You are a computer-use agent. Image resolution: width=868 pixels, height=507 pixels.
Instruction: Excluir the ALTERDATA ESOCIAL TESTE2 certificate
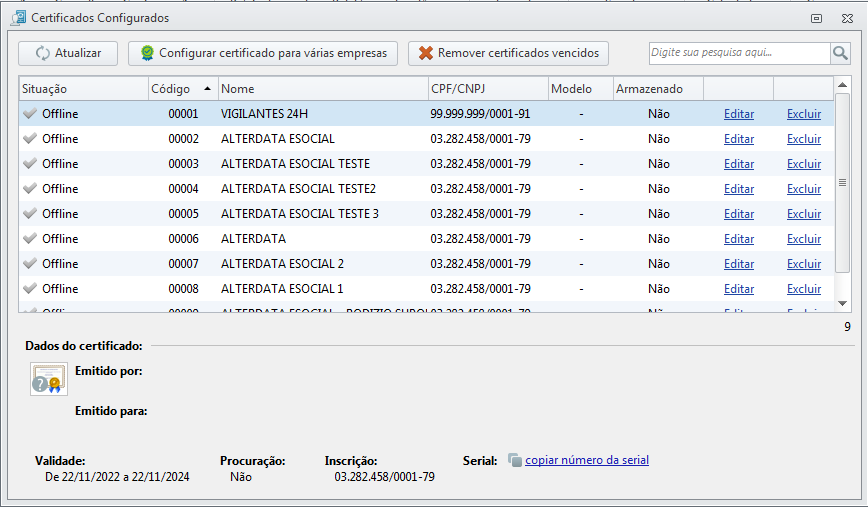(x=804, y=189)
